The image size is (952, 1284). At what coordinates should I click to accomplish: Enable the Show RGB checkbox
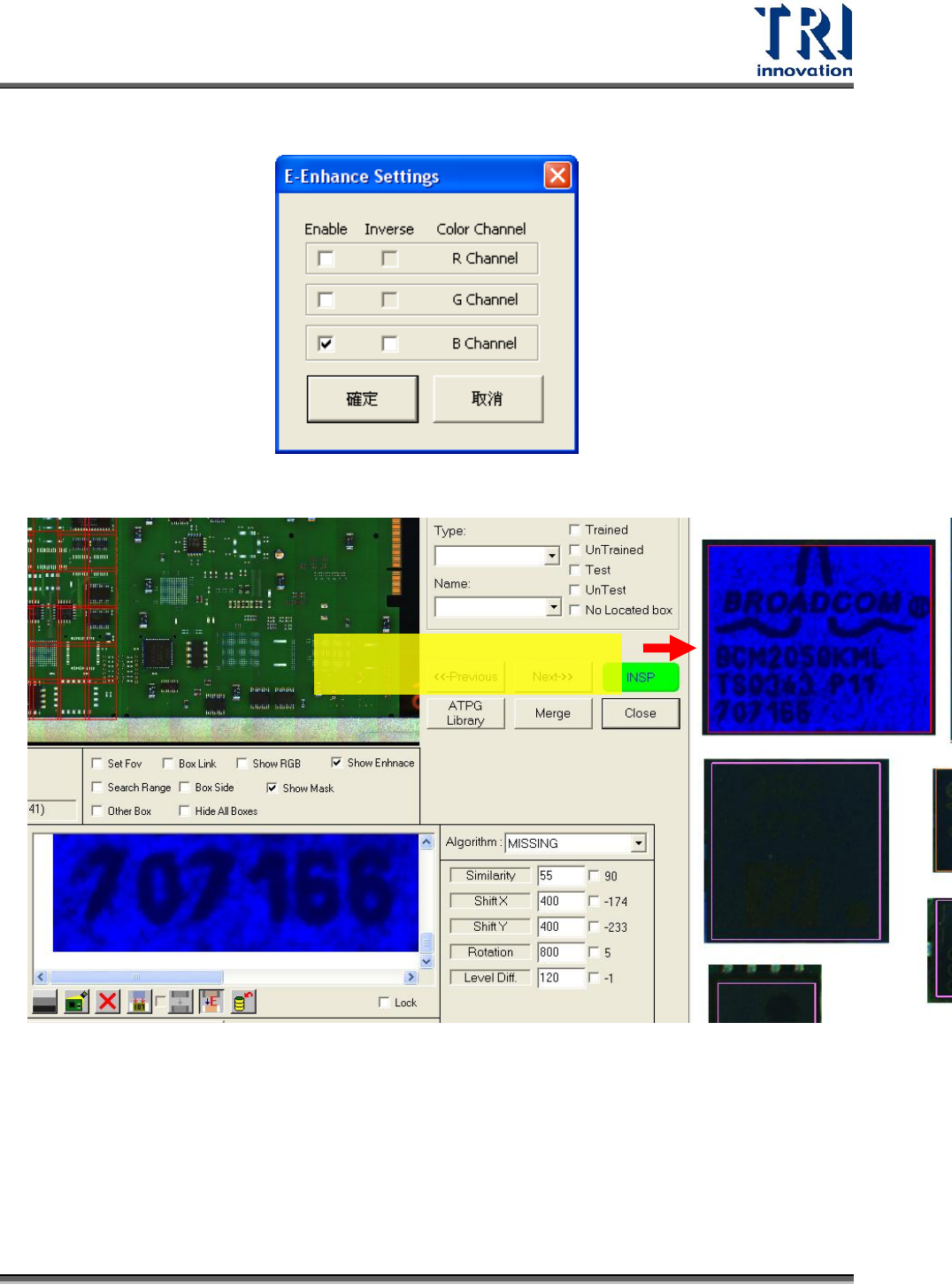tap(242, 763)
